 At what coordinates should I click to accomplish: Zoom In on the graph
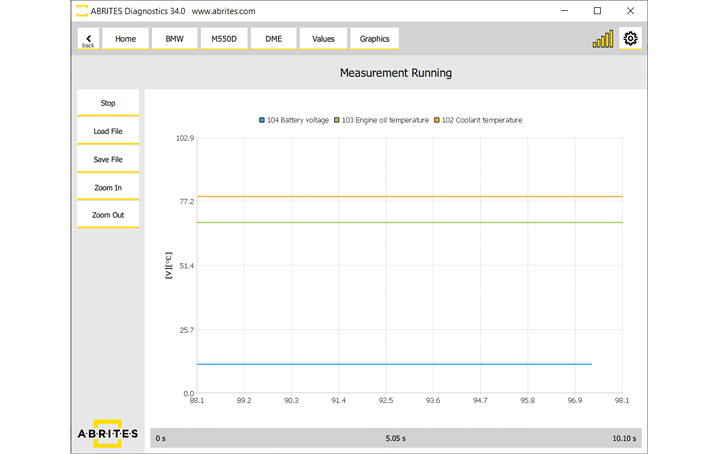(108, 187)
